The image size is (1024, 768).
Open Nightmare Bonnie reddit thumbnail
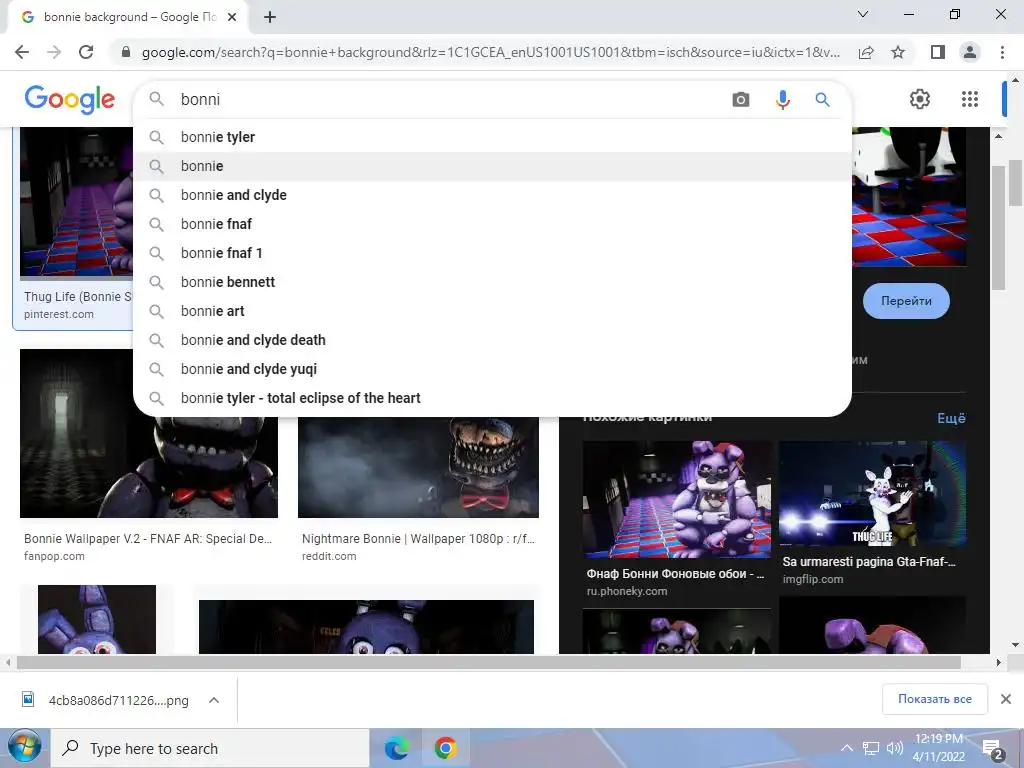click(418, 468)
